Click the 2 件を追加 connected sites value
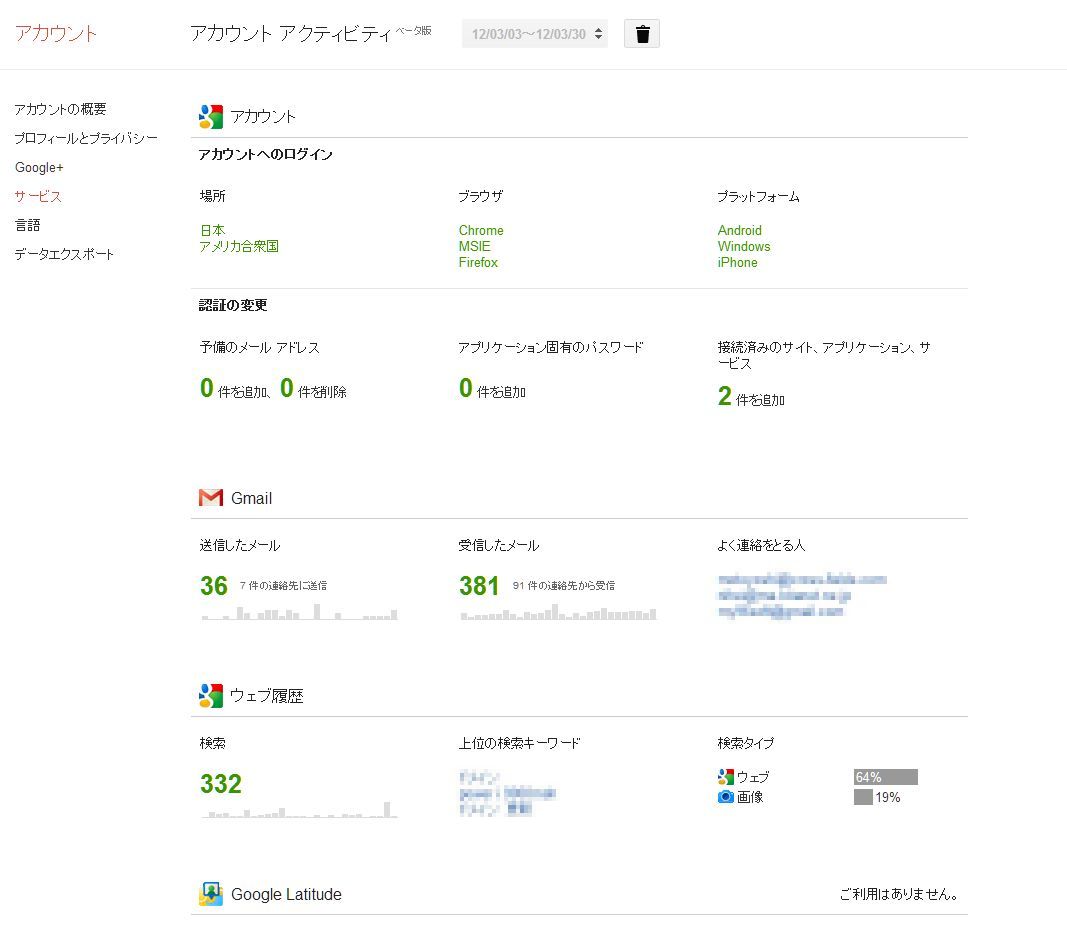This screenshot has height=936, width=1067. [751, 396]
